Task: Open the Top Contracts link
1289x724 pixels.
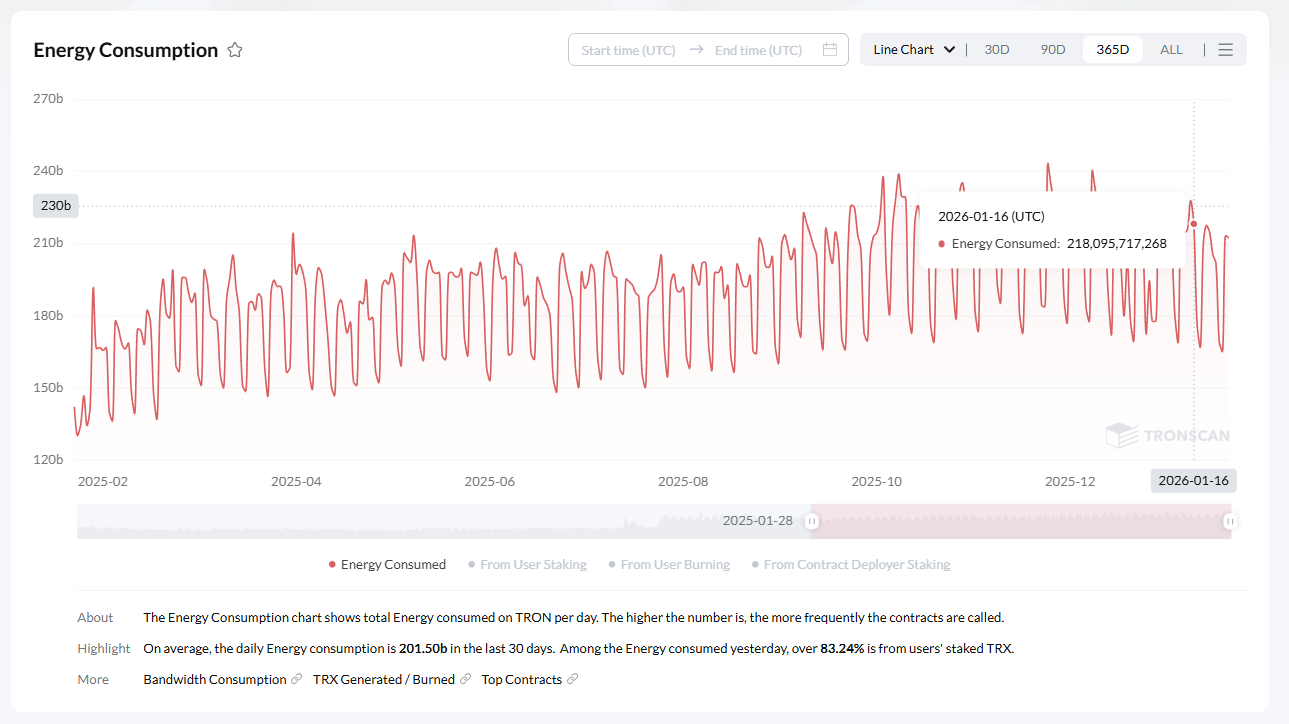Action: click(521, 679)
